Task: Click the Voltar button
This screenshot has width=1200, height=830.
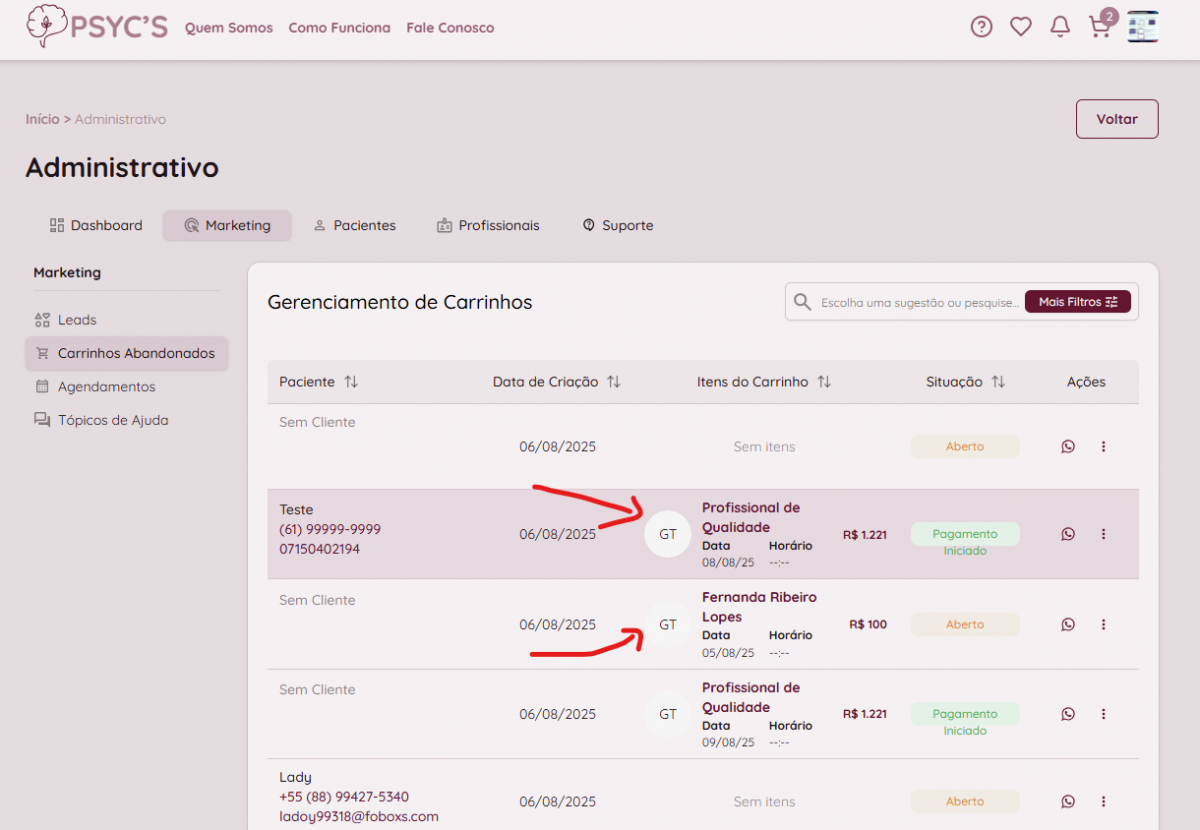Action: (1116, 119)
